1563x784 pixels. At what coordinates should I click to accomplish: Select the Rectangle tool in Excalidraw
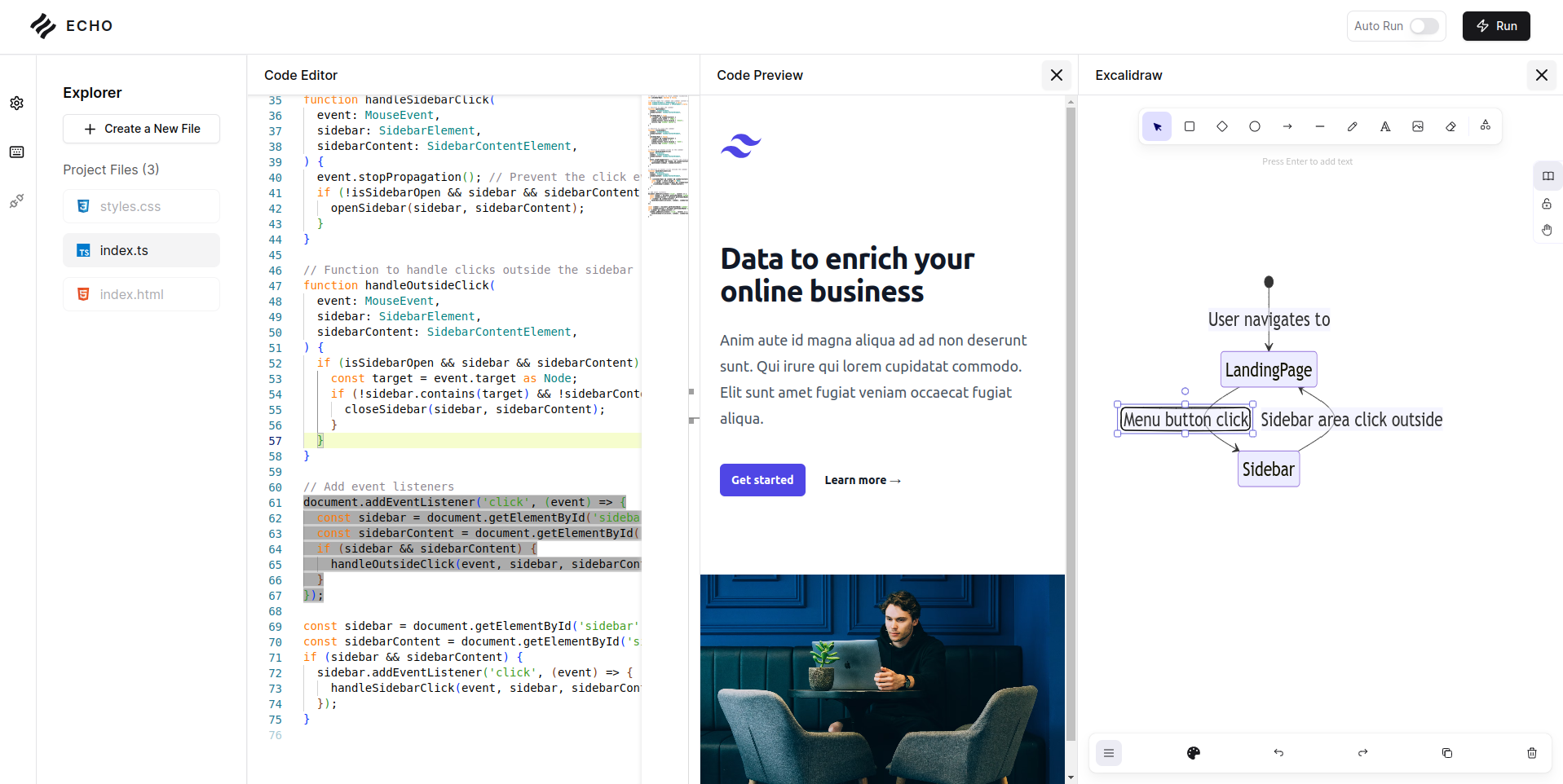(1190, 126)
